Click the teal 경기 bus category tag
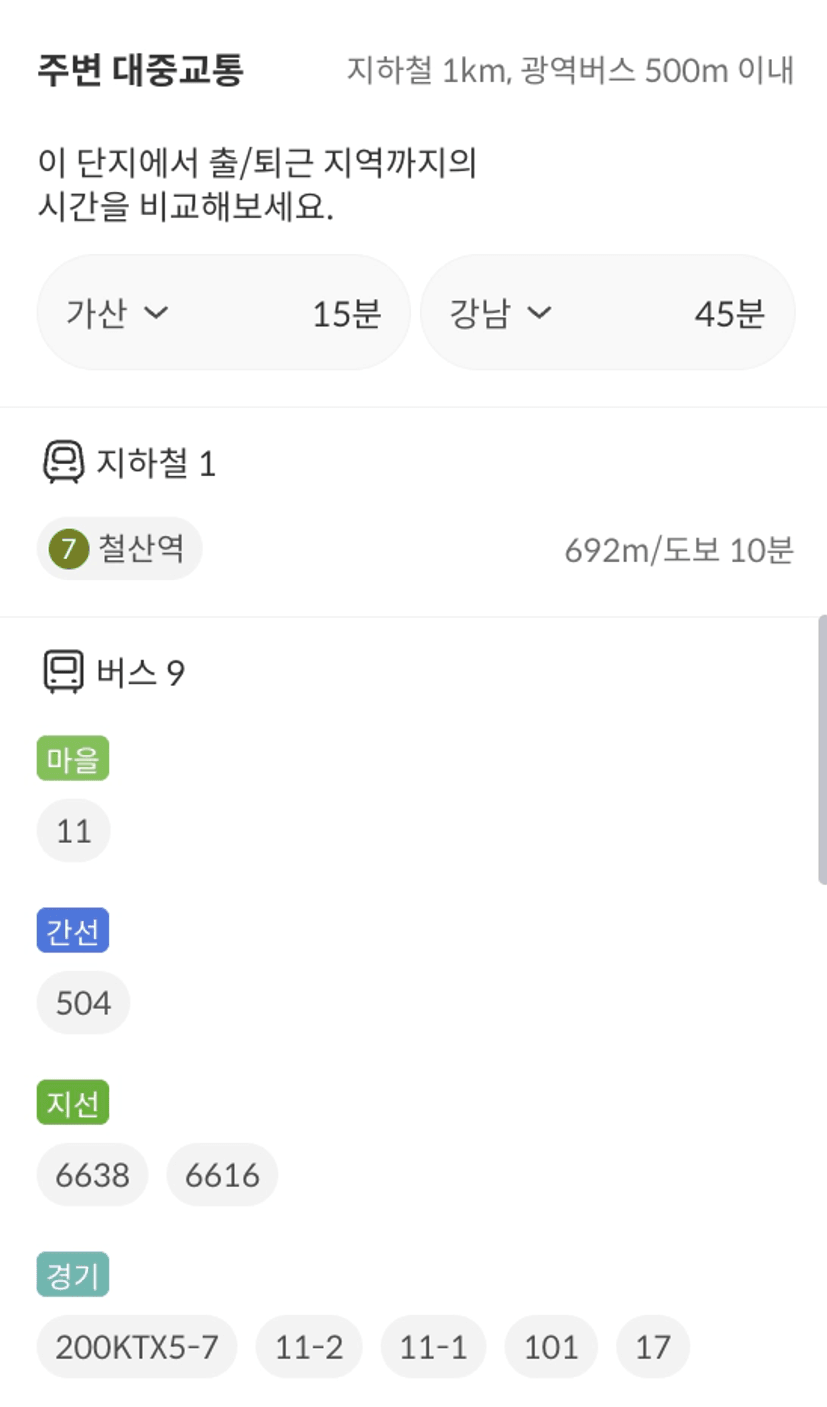This screenshot has height=1407, width=827. pyautogui.click(x=72, y=1274)
